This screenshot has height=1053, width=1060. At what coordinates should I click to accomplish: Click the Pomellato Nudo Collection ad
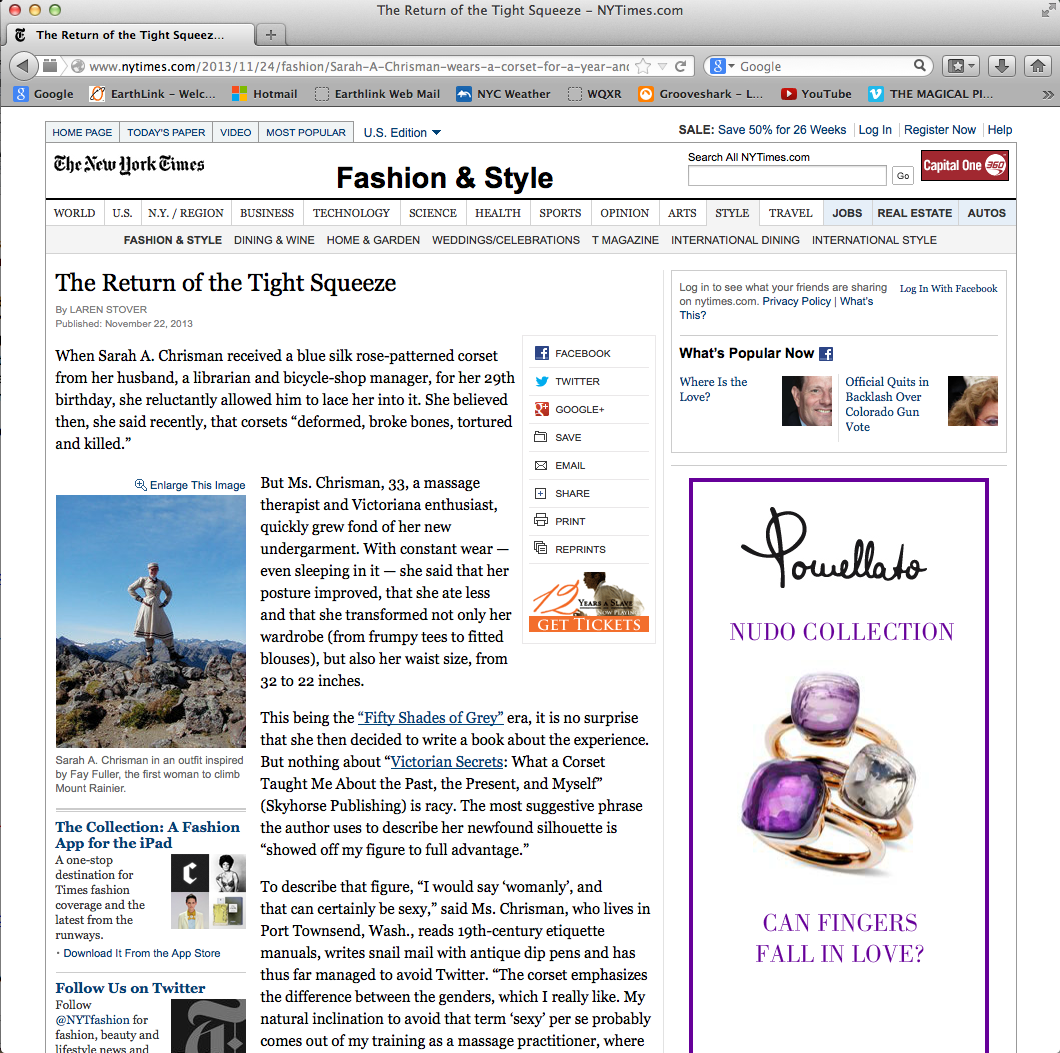click(x=839, y=765)
